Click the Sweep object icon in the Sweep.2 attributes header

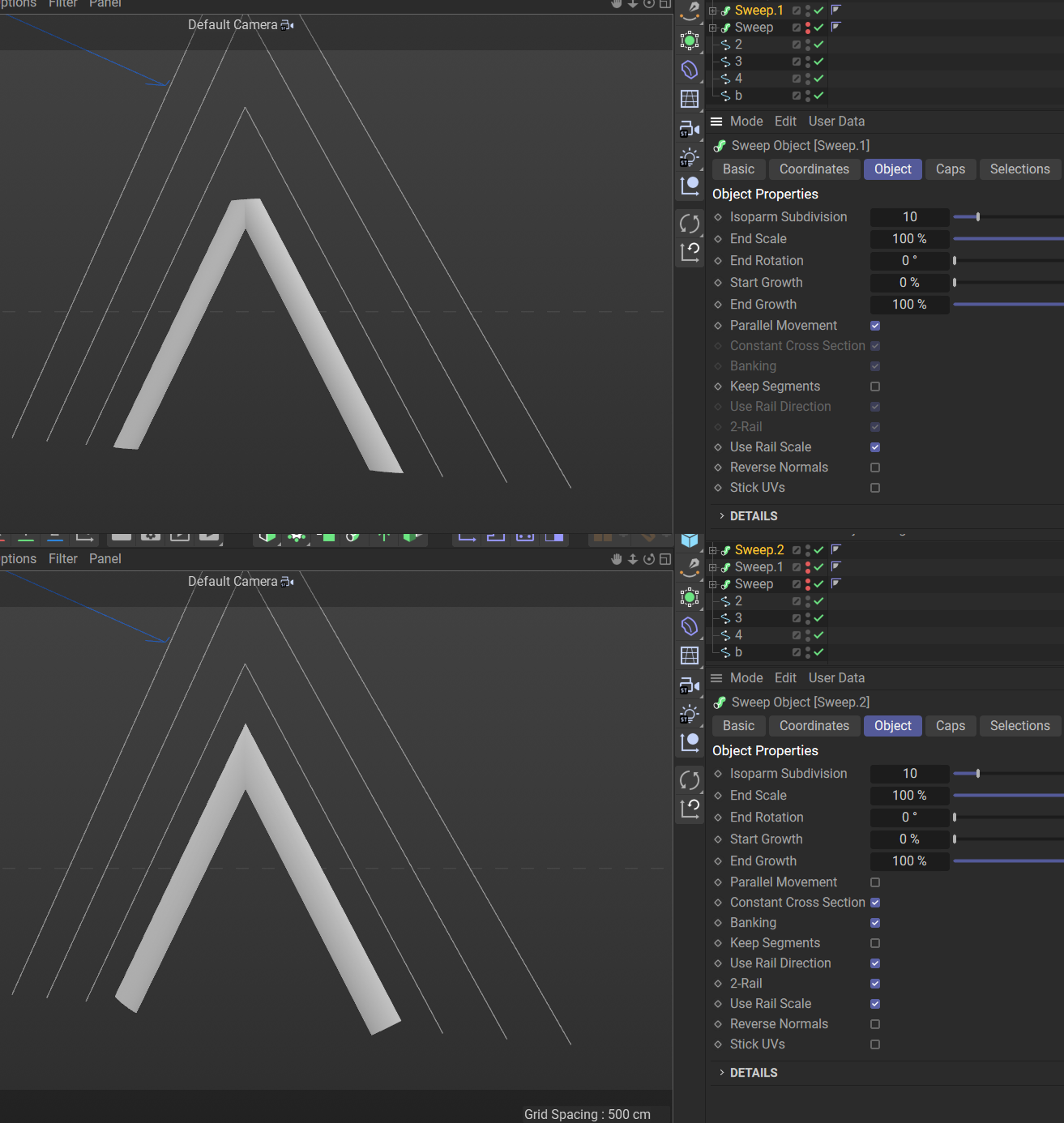click(x=720, y=702)
